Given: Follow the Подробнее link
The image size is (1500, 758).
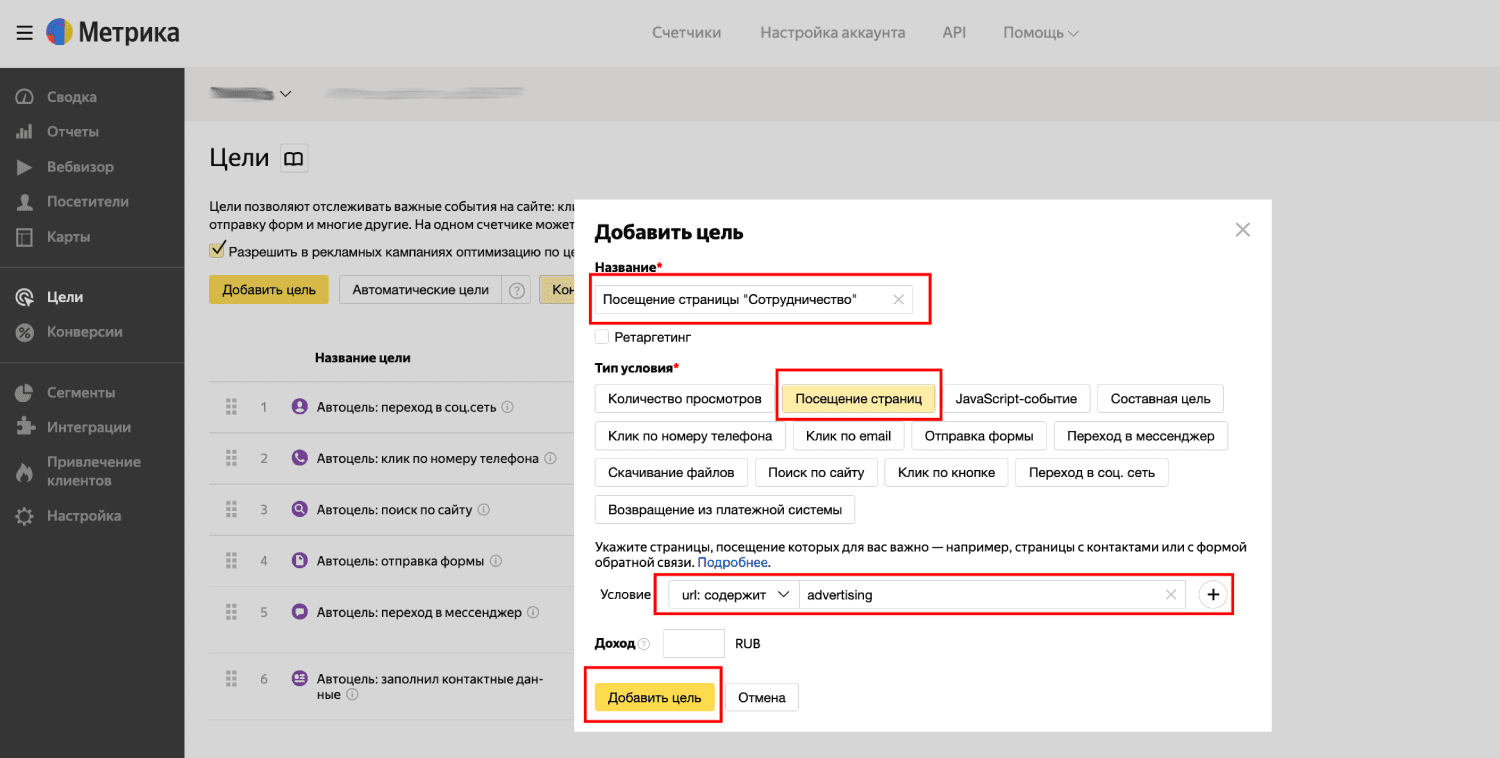Looking at the screenshot, I should click(732, 563).
